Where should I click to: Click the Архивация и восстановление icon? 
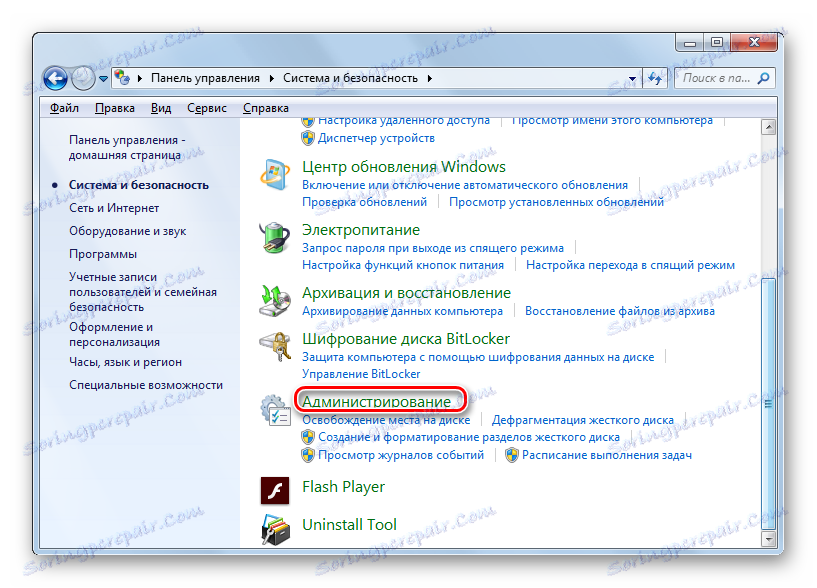pyautogui.click(x=275, y=301)
